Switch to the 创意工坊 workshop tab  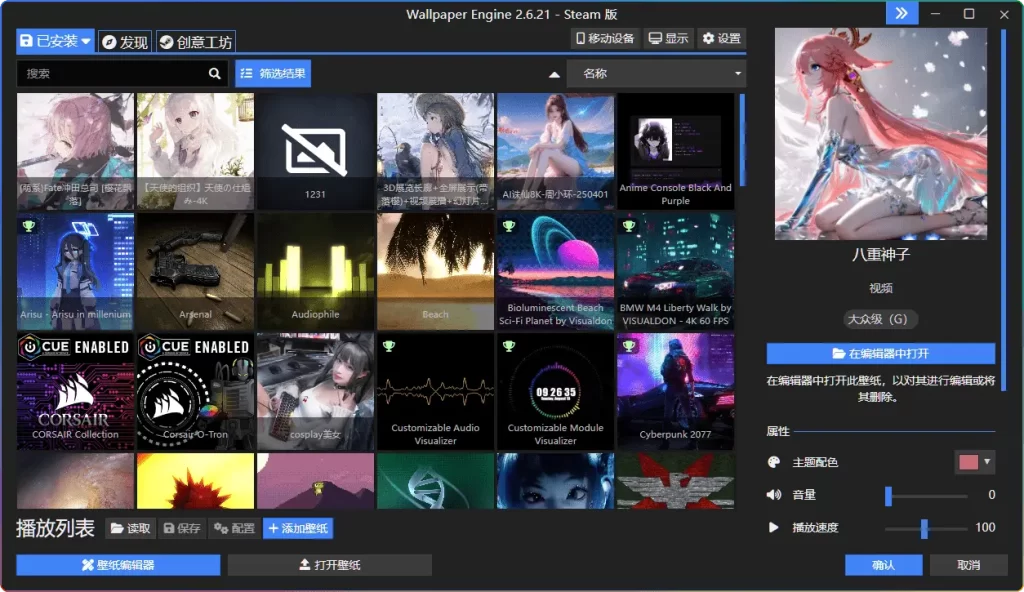tap(196, 42)
